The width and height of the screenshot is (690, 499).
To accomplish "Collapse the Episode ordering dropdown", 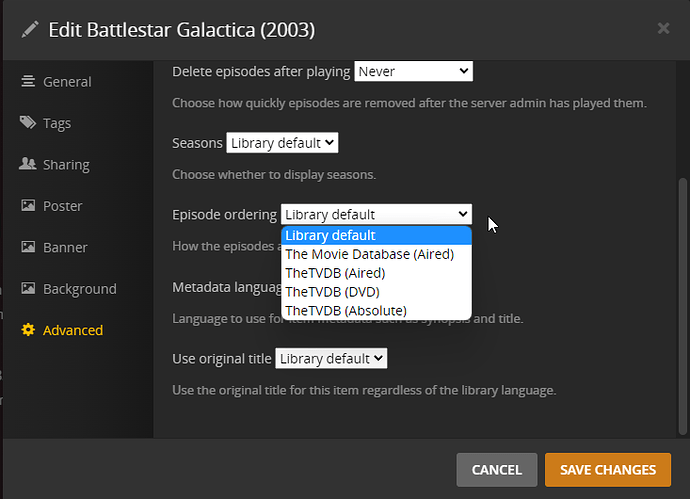I will [376, 214].
